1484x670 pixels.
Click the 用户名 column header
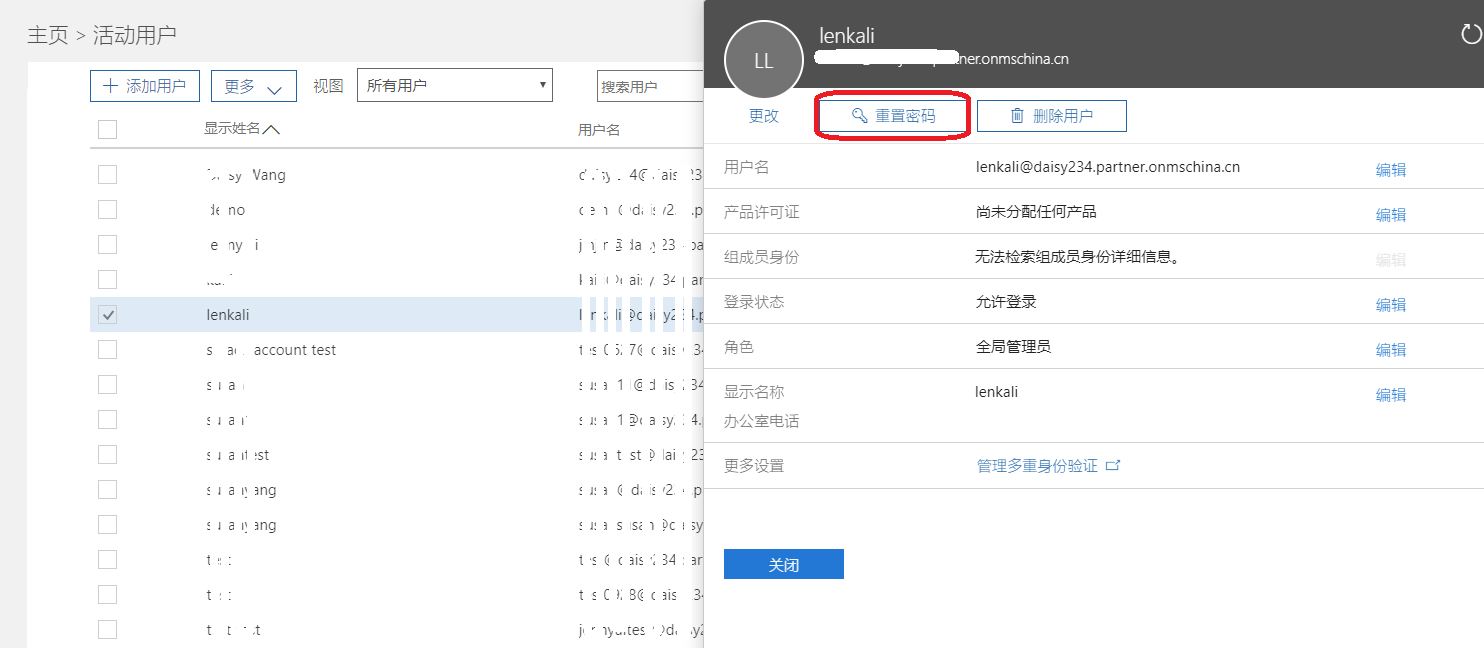(x=599, y=130)
